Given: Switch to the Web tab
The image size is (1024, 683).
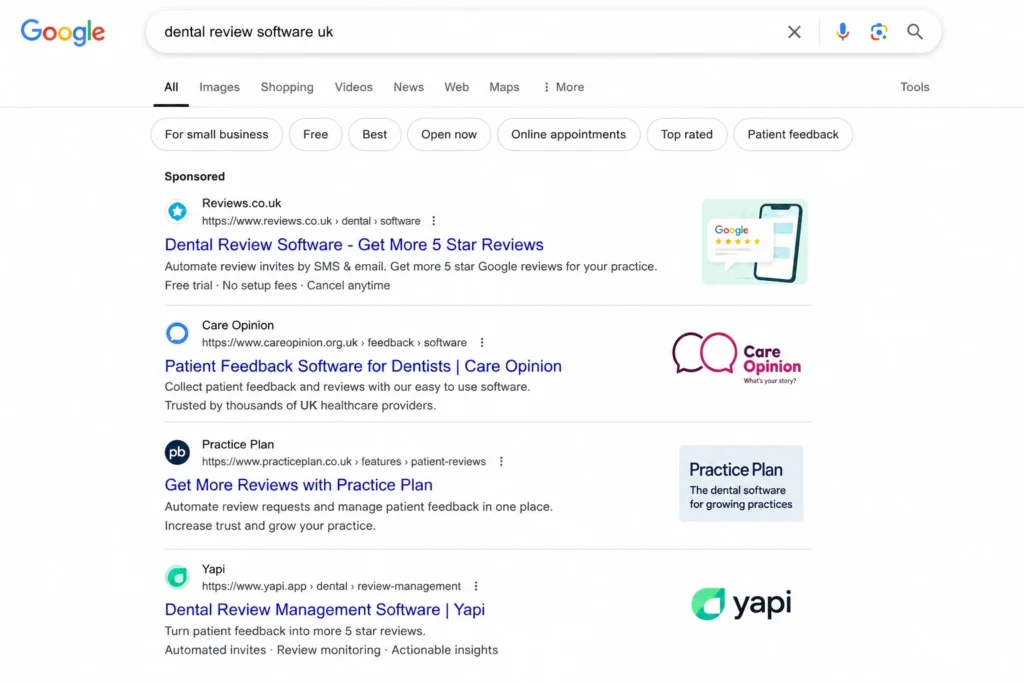Looking at the screenshot, I should click(456, 87).
